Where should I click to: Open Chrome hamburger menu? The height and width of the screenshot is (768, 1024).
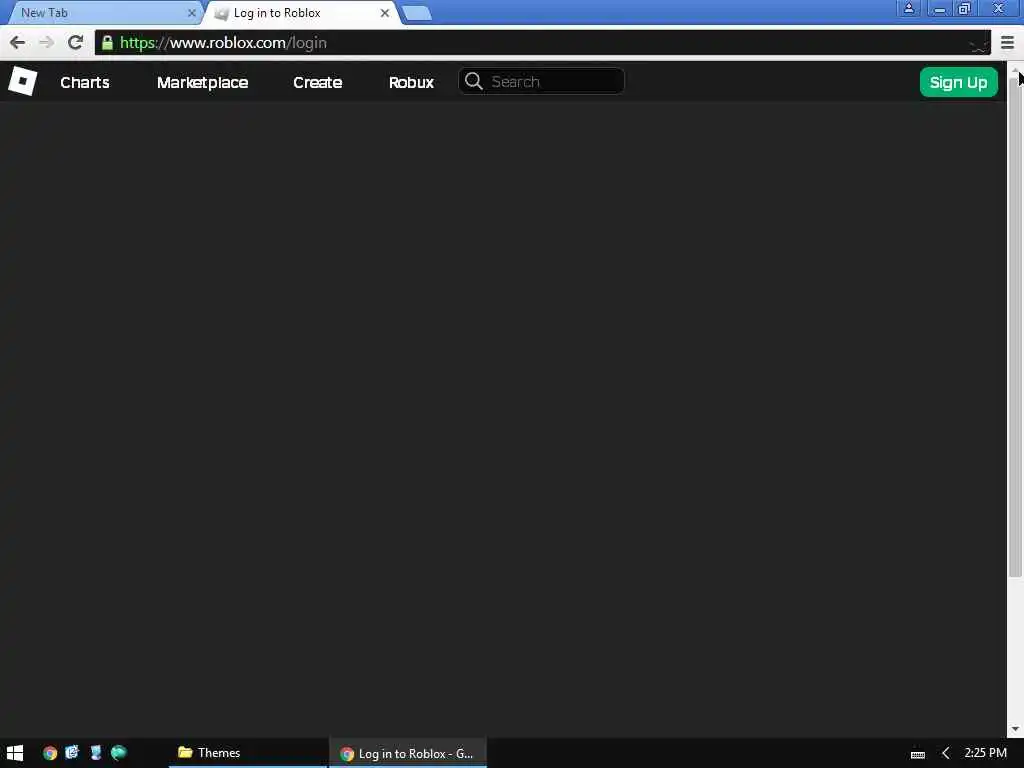click(x=1008, y=43)
